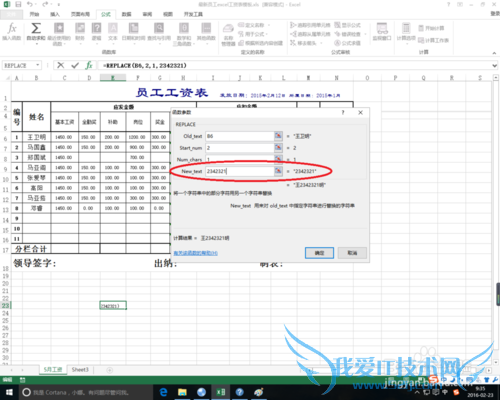Viewport: 500px width, 400px height.
Task: Add a new sheet with the plus icon
Action: click(x=109, y=370)
